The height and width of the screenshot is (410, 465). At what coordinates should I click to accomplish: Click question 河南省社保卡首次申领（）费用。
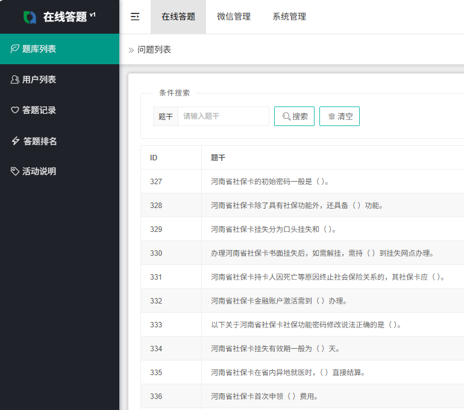point(264,396)
